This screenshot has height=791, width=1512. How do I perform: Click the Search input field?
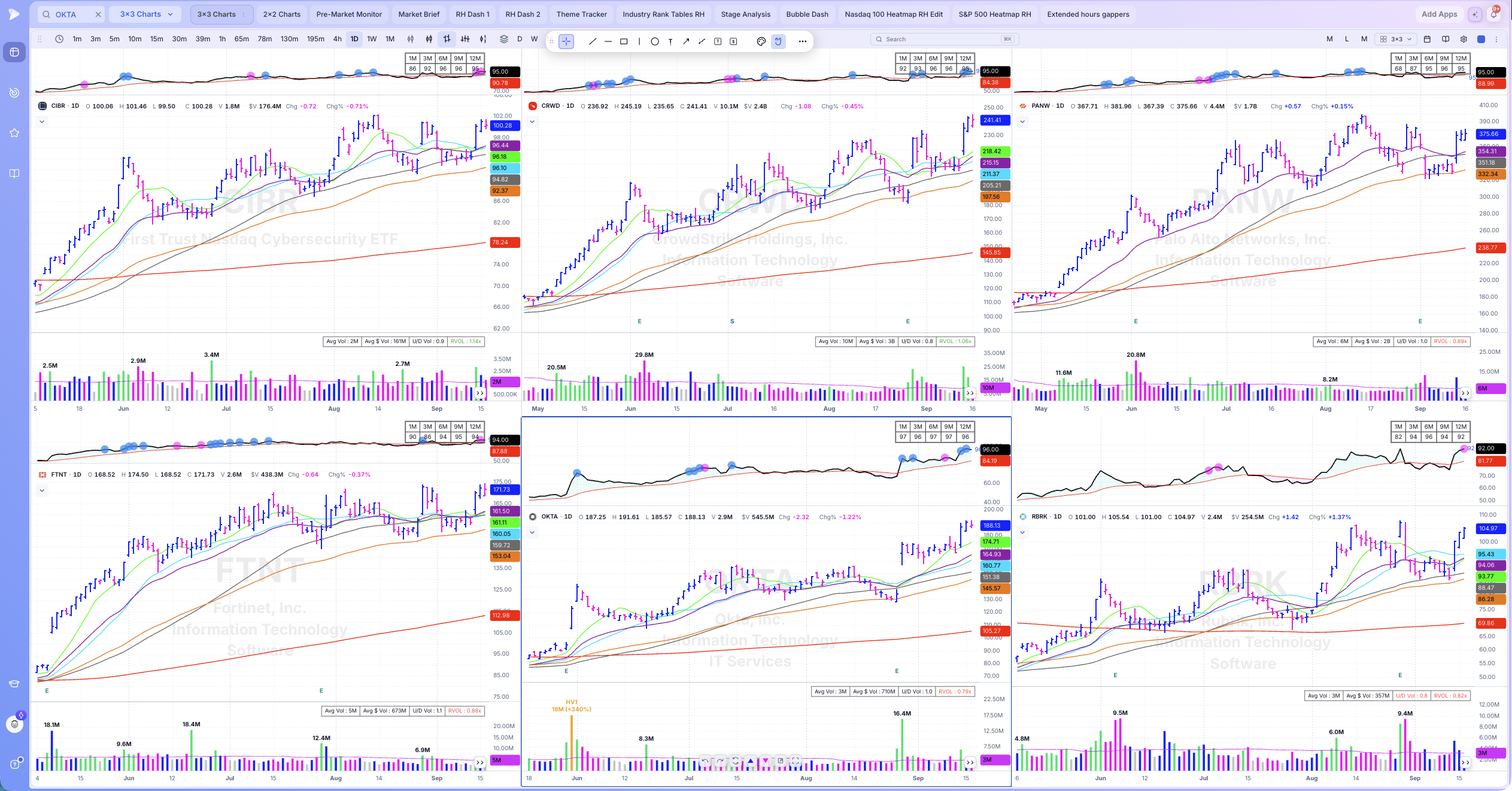[945, 39]
